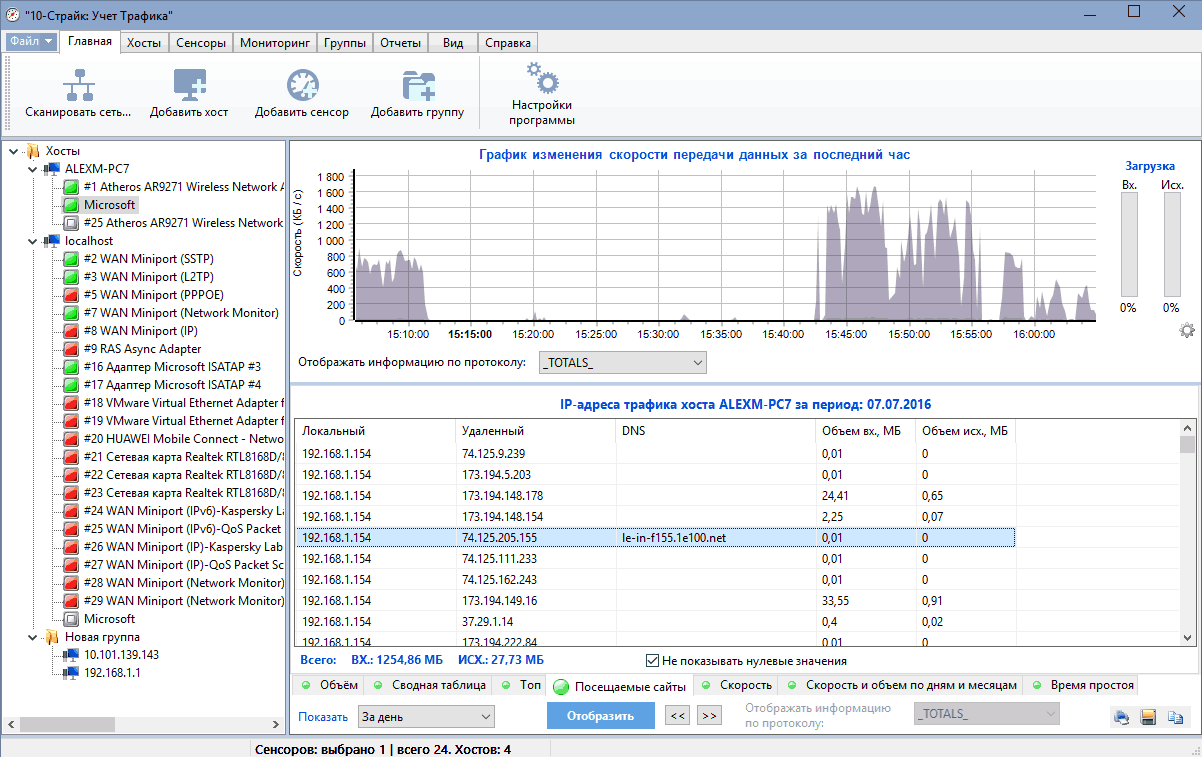Click the green icon of #16 Адаптер Microsoft ISATAP #3
Image resolution: width=1202 pixels, height=757 pixels.
click(x=71, y=367)
